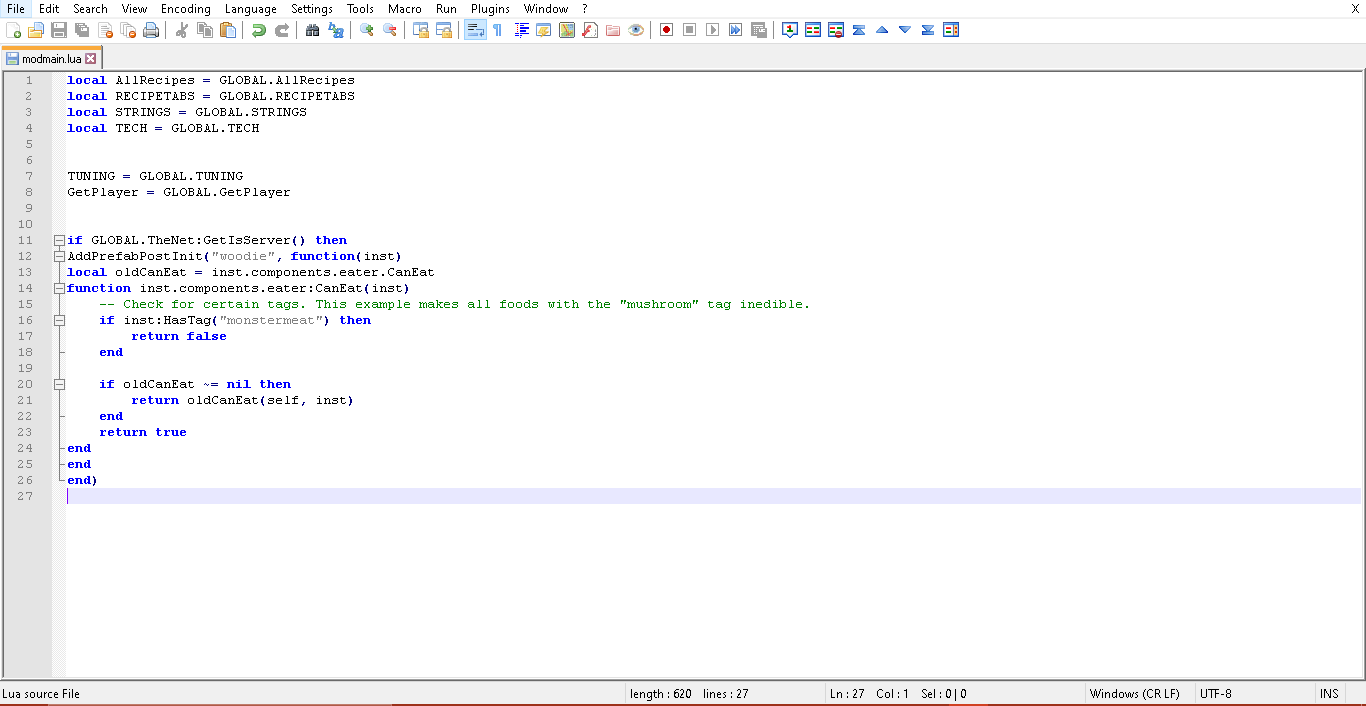The width and height of the screenshot is (1366, 706).
Task: Click the Cut scissors icon
Action: click(x=182, y=30)
